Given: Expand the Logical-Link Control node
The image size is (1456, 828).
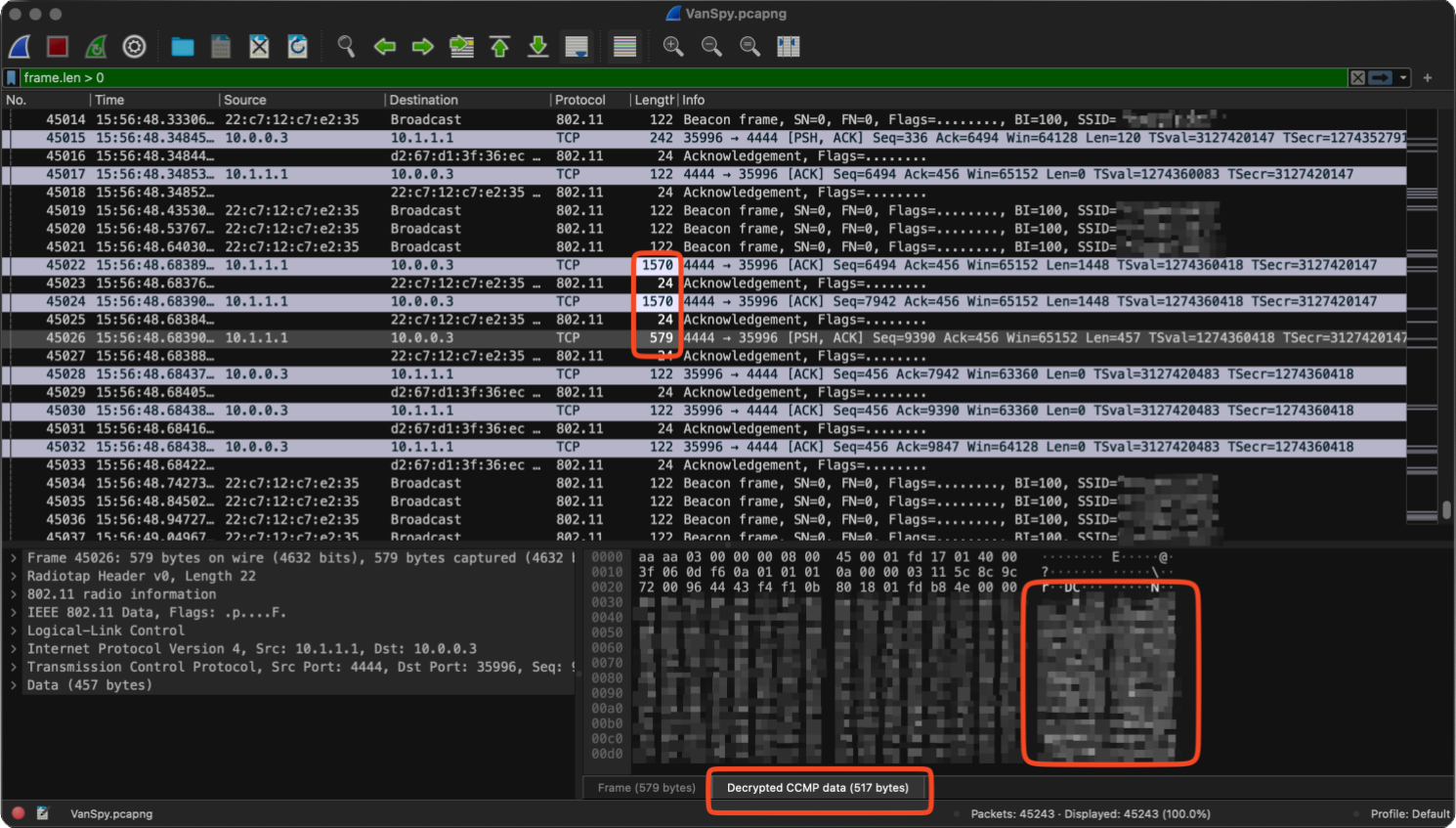Looking at the screenshot, I should click(x=14, y=631).
